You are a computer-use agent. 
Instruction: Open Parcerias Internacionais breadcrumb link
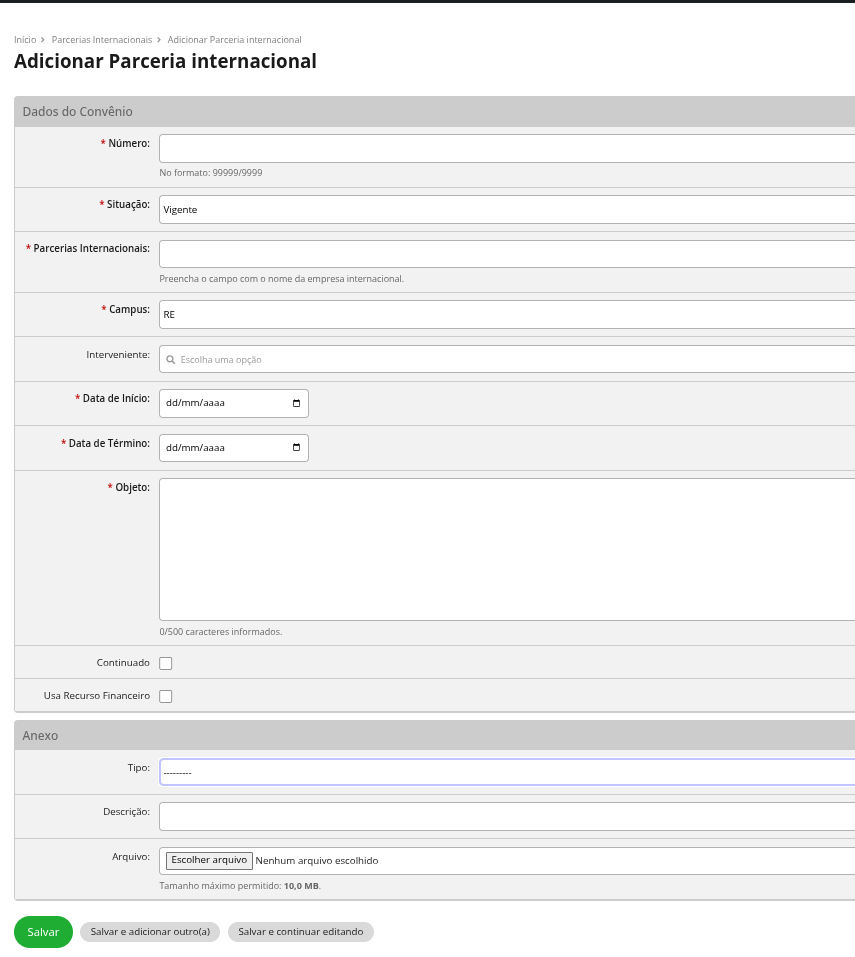pos(102,40)
